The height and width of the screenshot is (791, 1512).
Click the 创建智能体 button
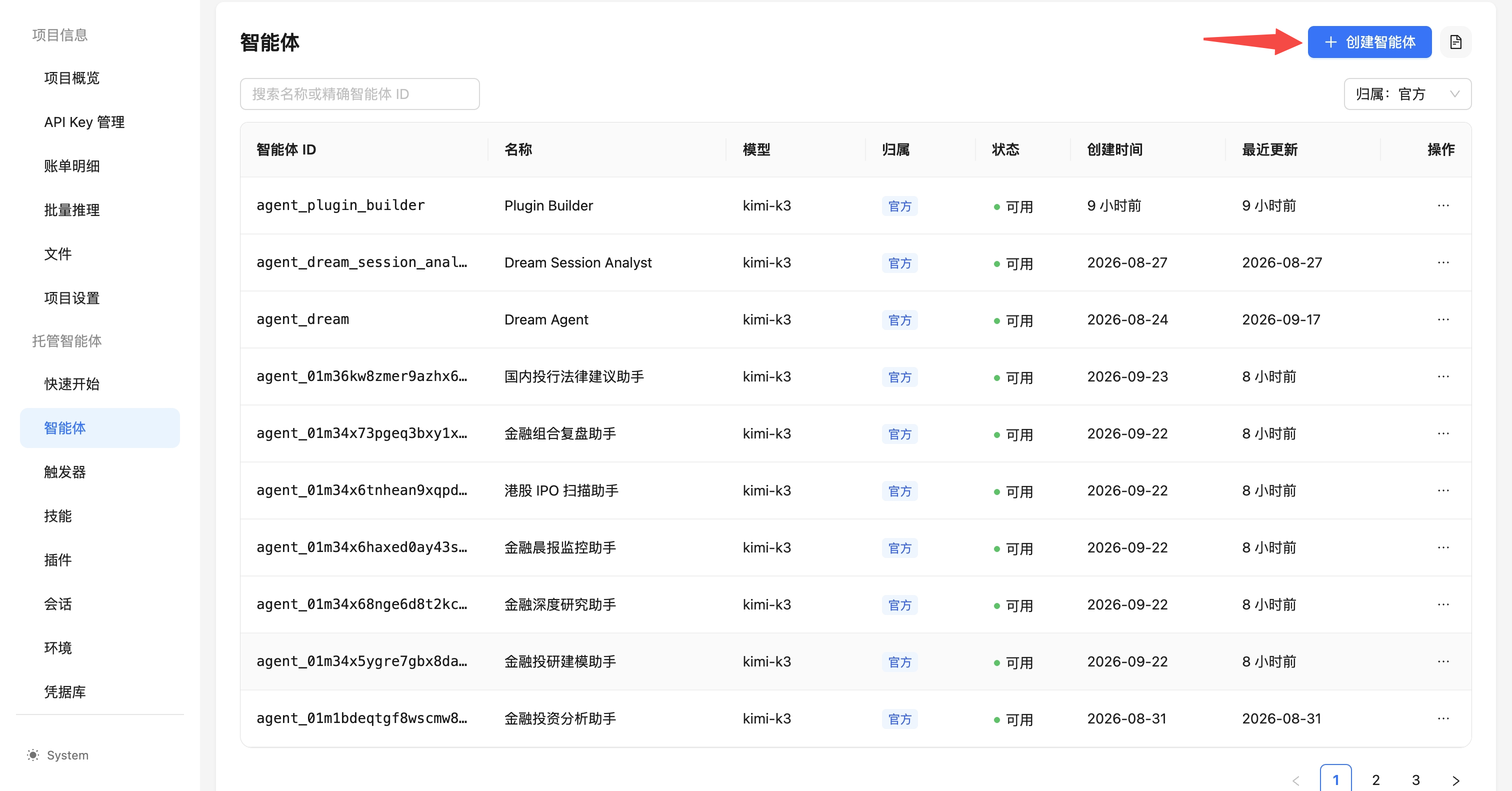[x=1369, y=42]
